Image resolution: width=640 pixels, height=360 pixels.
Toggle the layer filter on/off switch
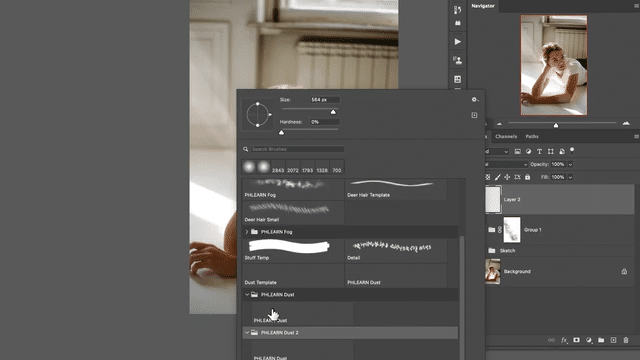pos(572,151)
